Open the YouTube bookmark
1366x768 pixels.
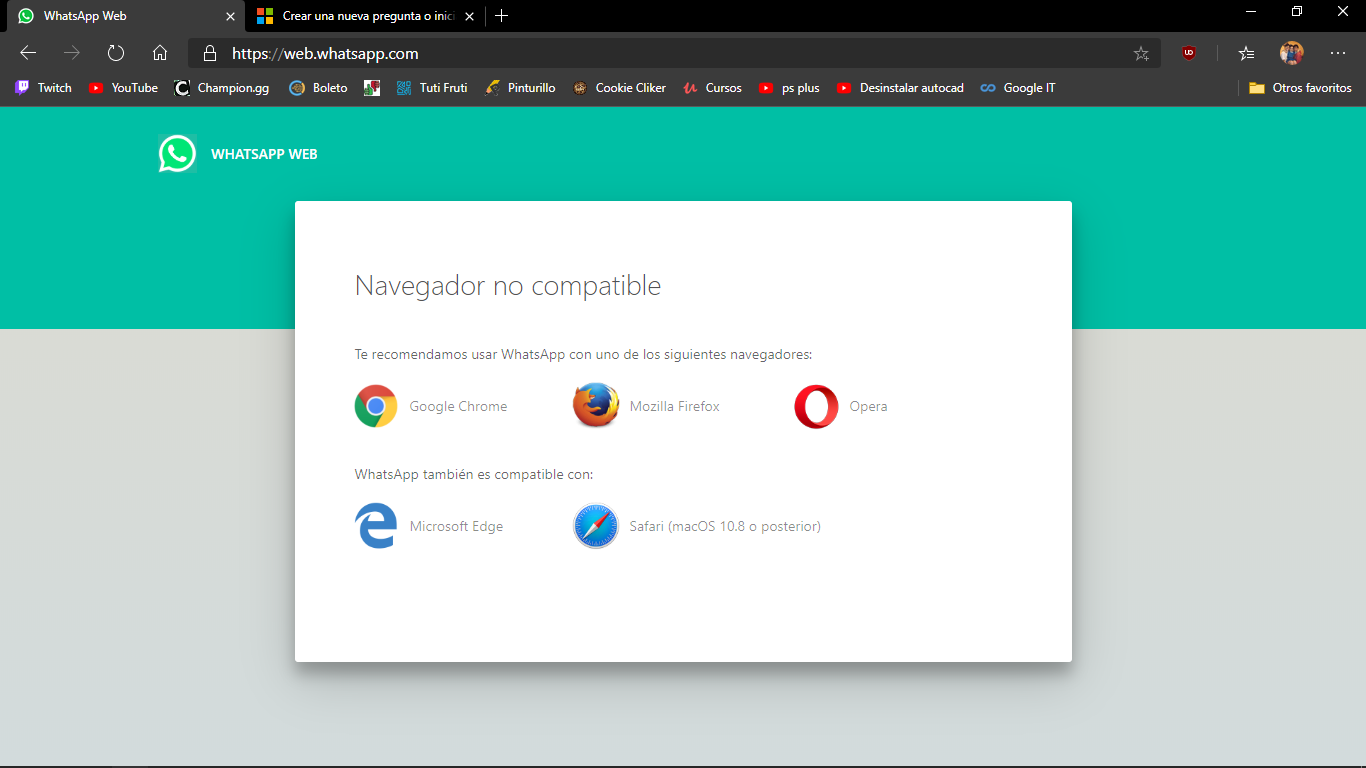coord(123,88)
